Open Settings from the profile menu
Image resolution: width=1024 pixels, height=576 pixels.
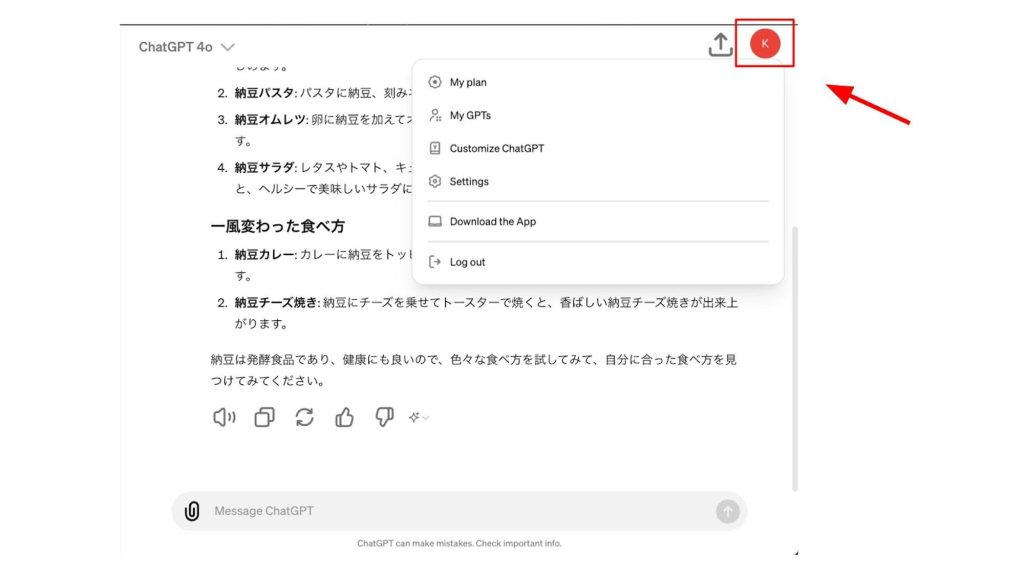[x=469, y=182]
